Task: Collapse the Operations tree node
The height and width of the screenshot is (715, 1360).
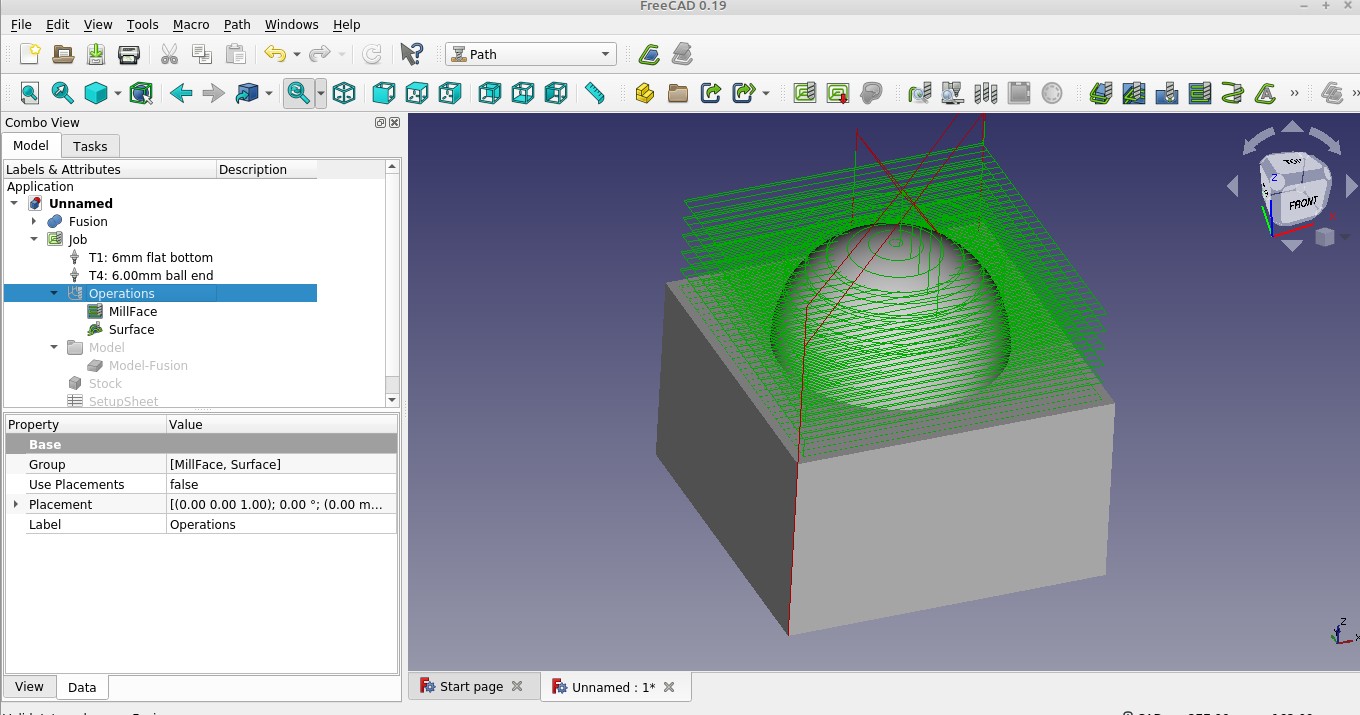Action: pos(54,293)
